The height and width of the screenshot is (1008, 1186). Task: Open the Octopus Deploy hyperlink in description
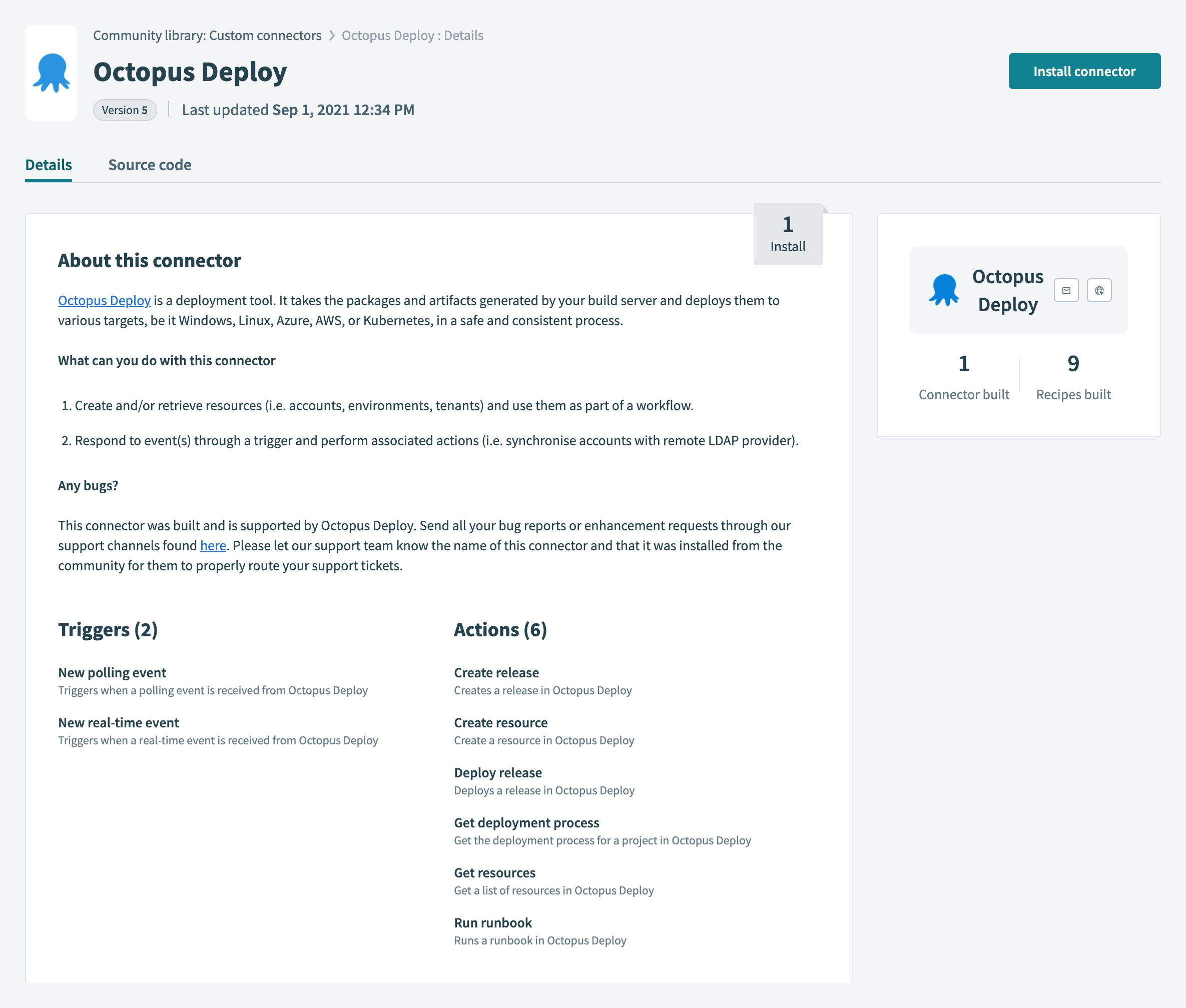104,301
